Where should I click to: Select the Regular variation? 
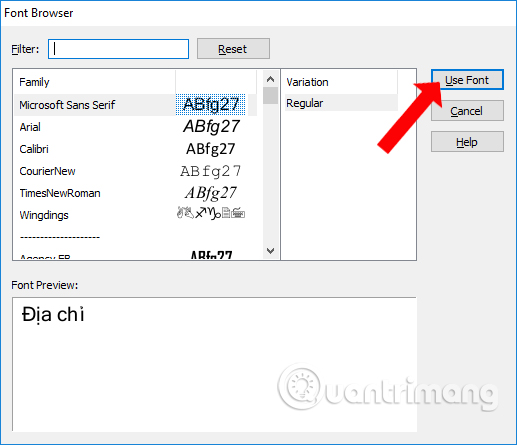(x=341, y=103)
